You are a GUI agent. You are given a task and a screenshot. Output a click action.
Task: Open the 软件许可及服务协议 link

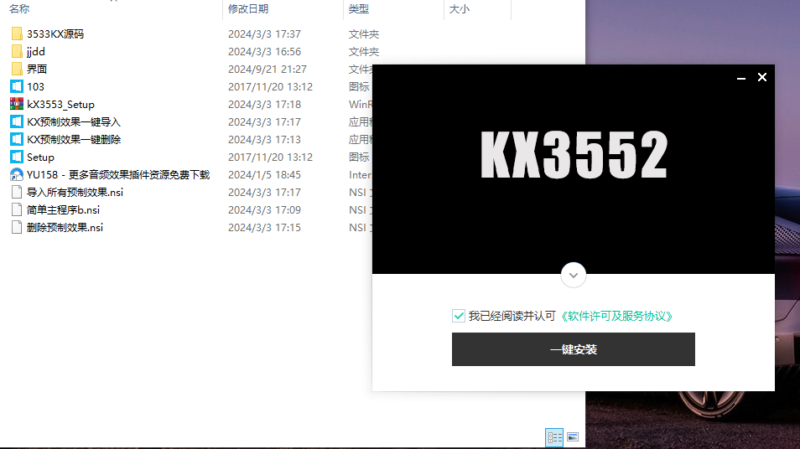click(616, 316)
